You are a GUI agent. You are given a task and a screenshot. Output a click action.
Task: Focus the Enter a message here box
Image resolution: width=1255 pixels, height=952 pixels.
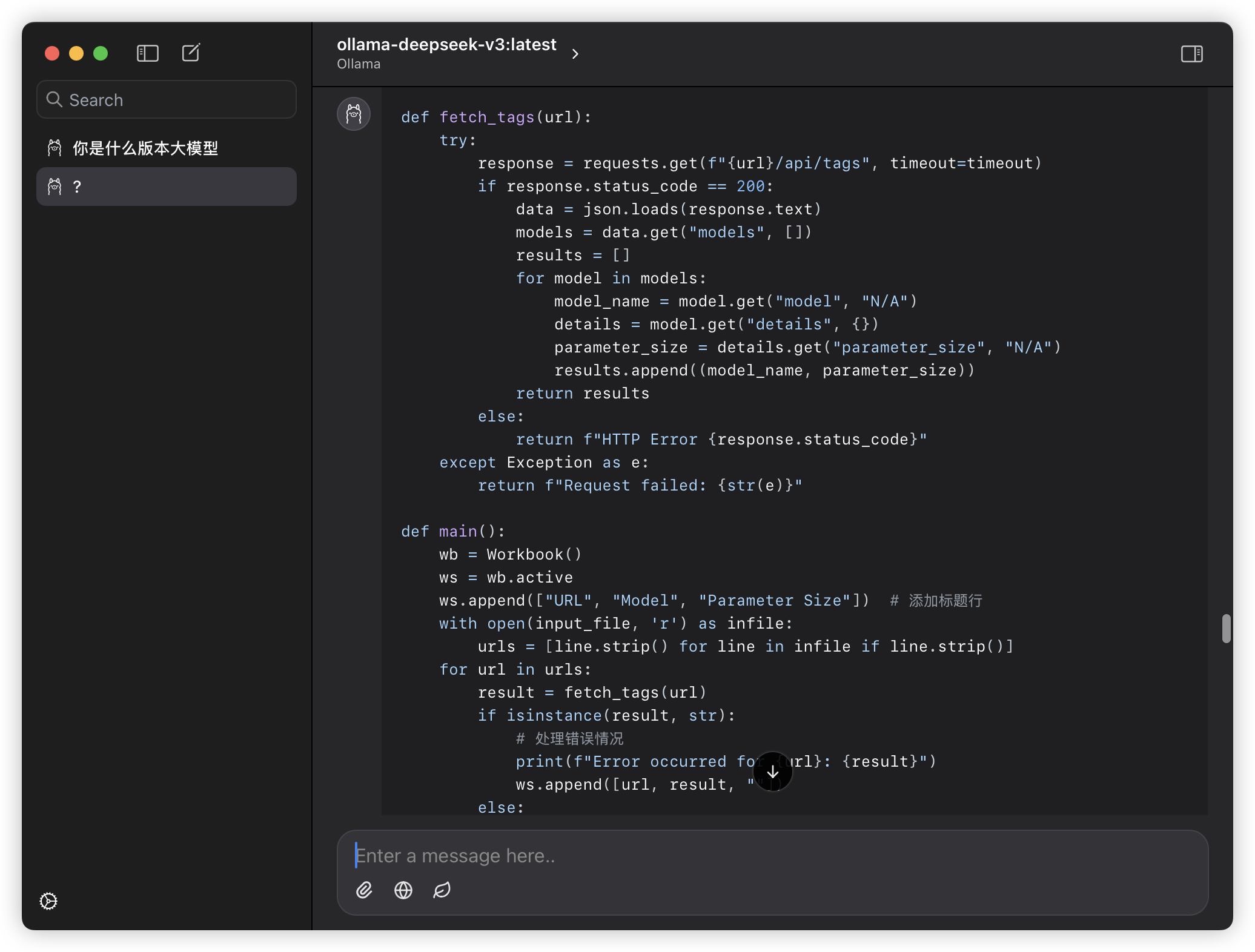772,856
